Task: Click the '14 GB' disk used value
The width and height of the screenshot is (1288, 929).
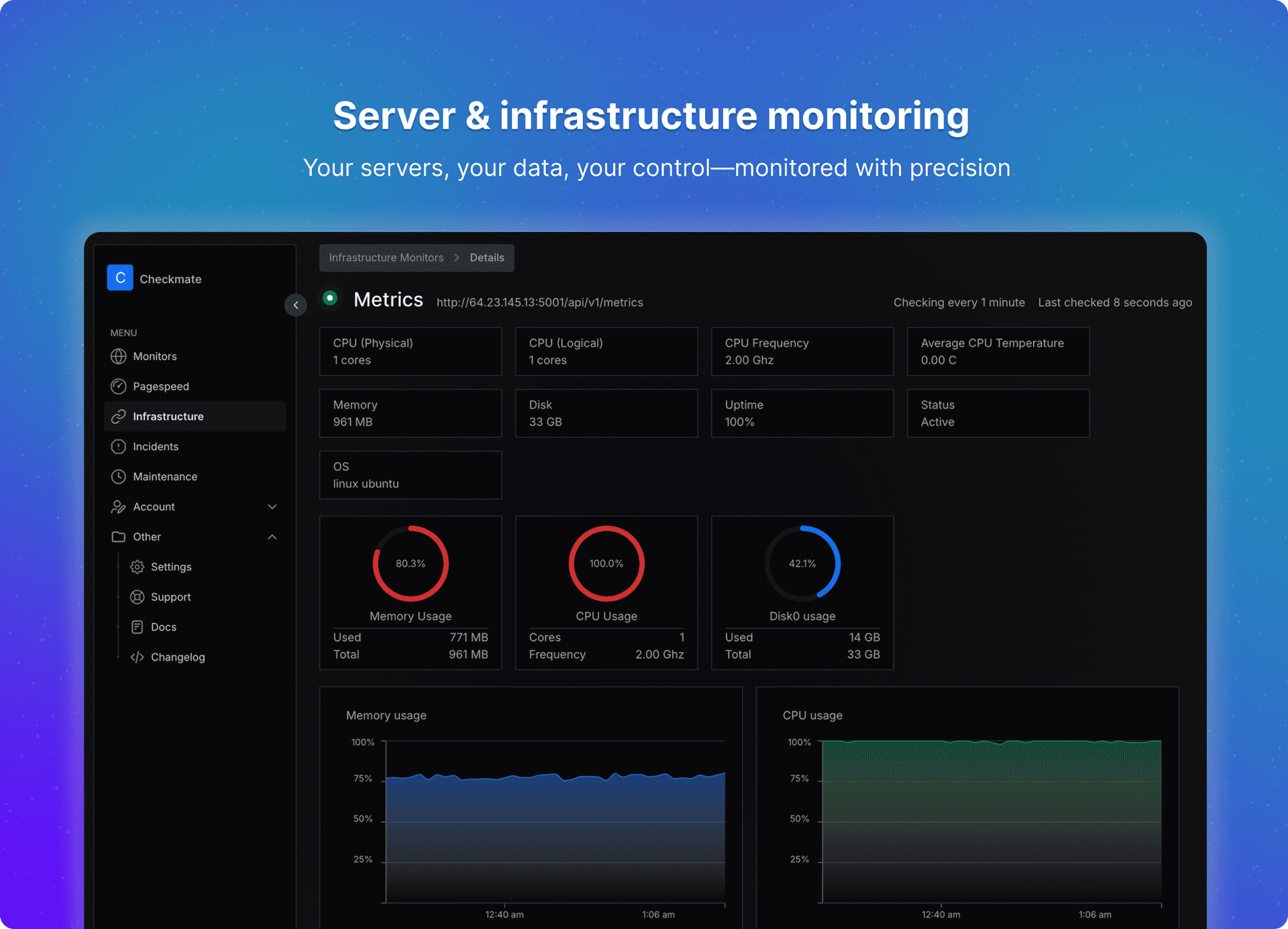Action: tap(864, 637)
